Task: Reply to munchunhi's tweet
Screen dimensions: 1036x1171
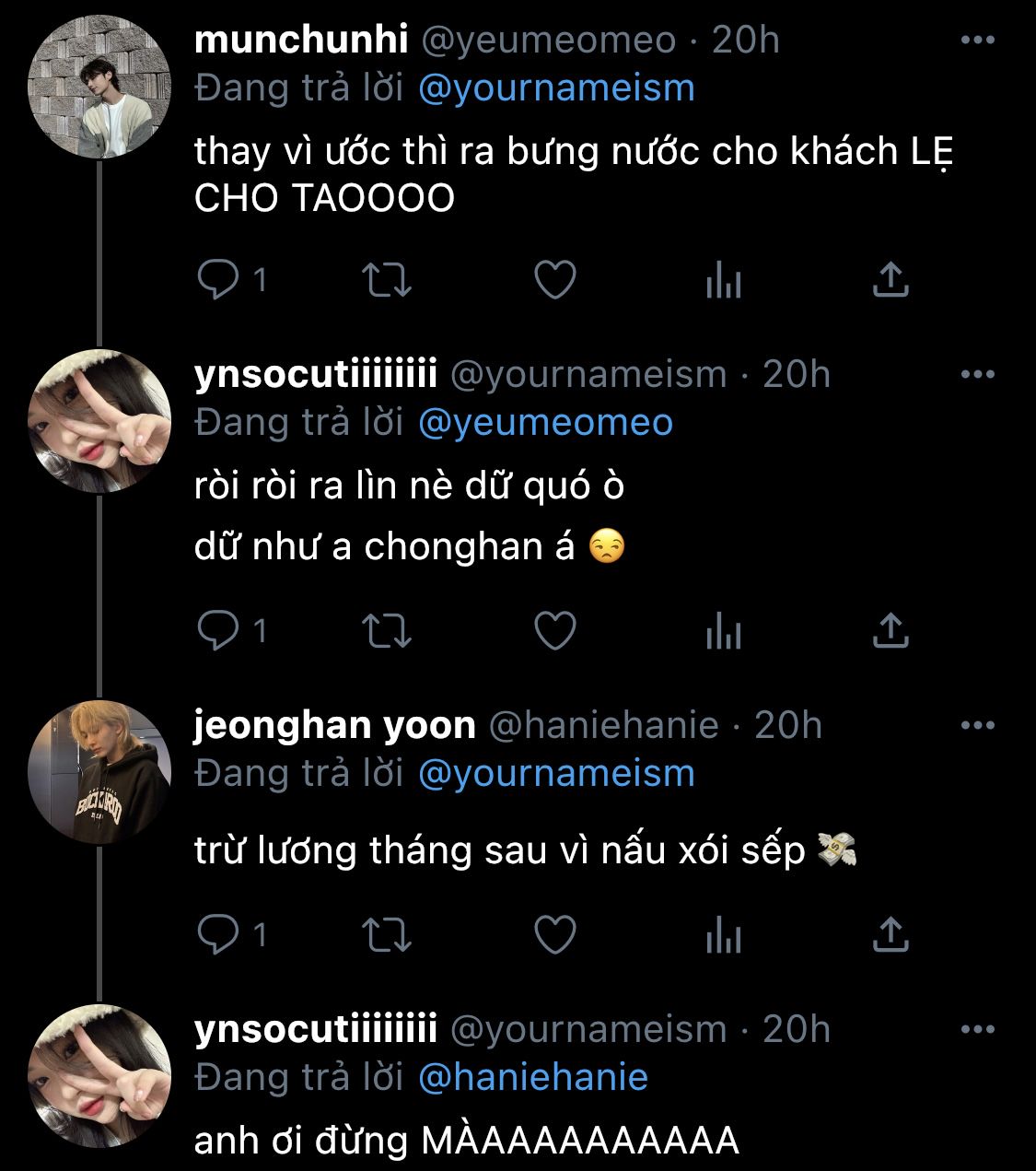Action: tap(218, 280)
